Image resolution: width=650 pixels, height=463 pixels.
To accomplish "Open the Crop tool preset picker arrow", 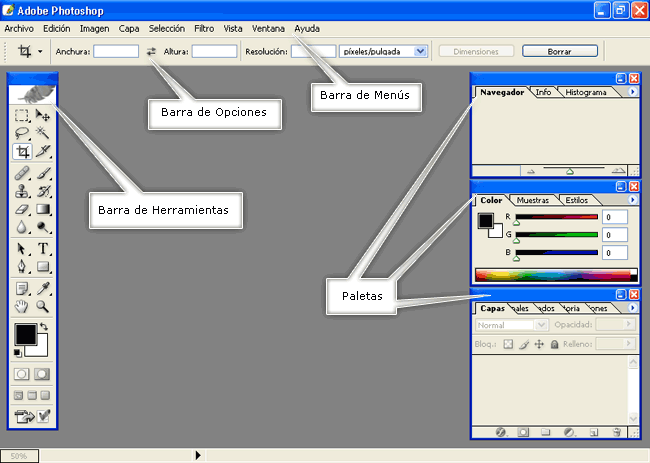I will (x=40, y=51).
